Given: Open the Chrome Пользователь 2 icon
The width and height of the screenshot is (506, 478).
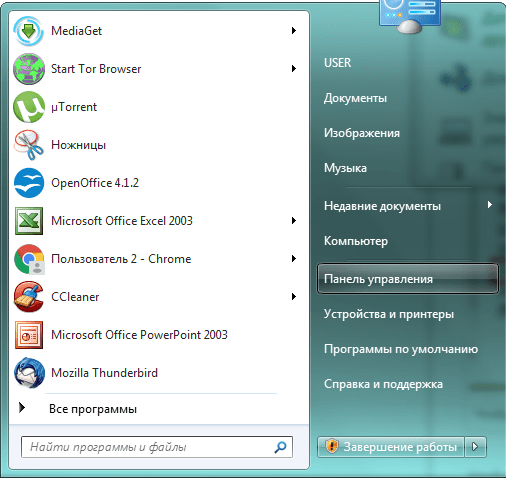Looking at the screenshot, I should click(29, 259).
